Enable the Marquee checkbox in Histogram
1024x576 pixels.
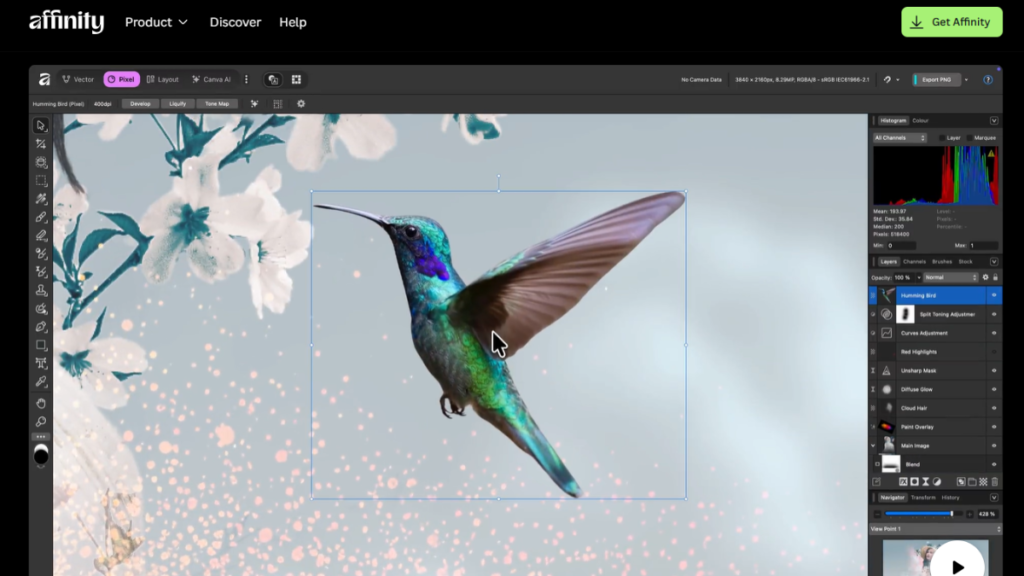click(x=969, y=138)
